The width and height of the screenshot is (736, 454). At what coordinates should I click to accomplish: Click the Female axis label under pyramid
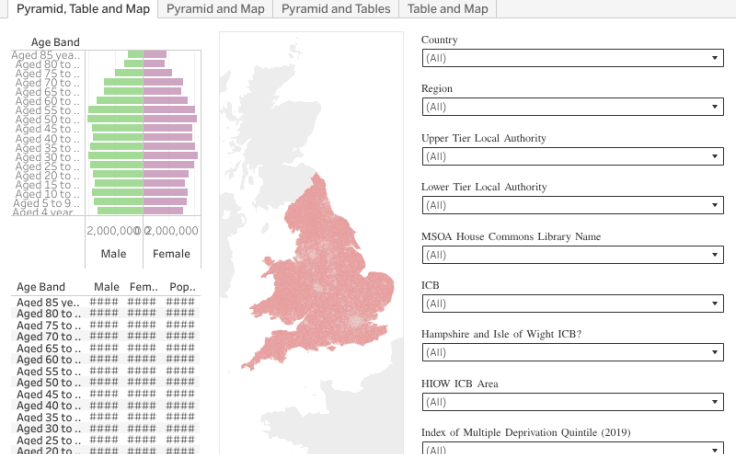click(171, 254)
